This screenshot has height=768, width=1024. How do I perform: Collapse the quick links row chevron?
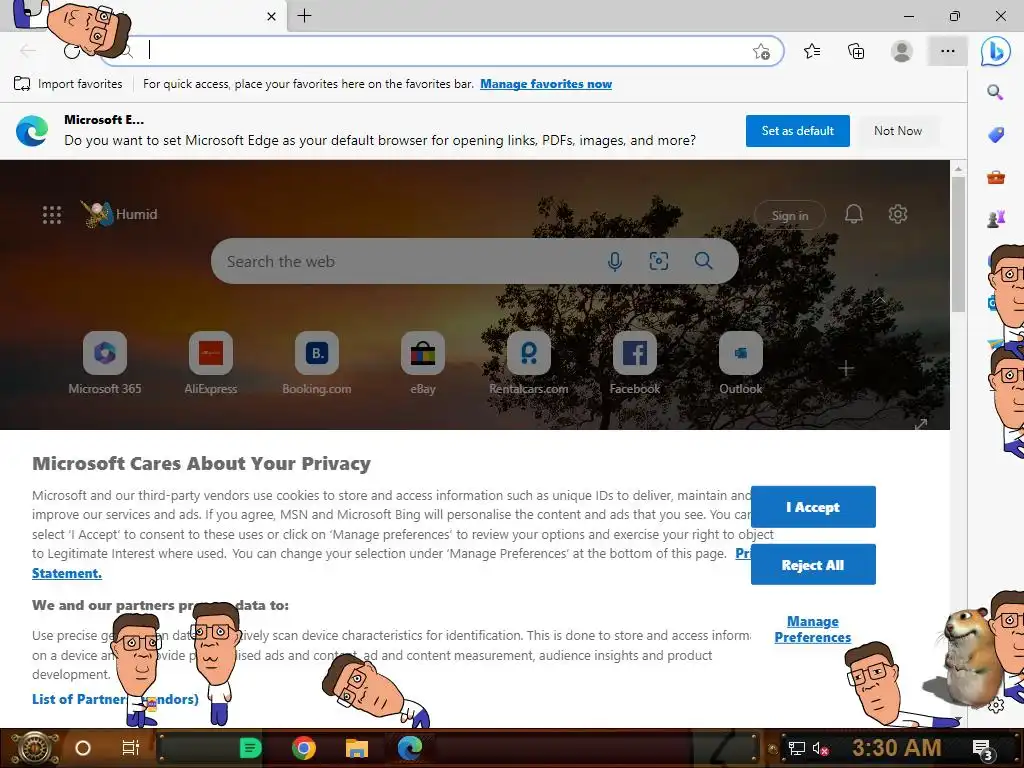pyautogui.click(x=880, y=300)
